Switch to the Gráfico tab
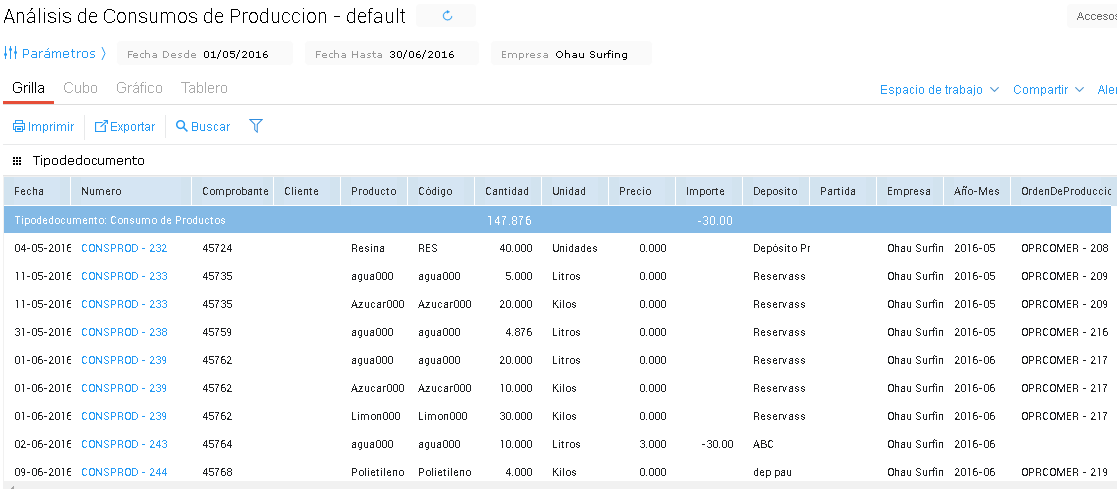 (x=139, y=88)
